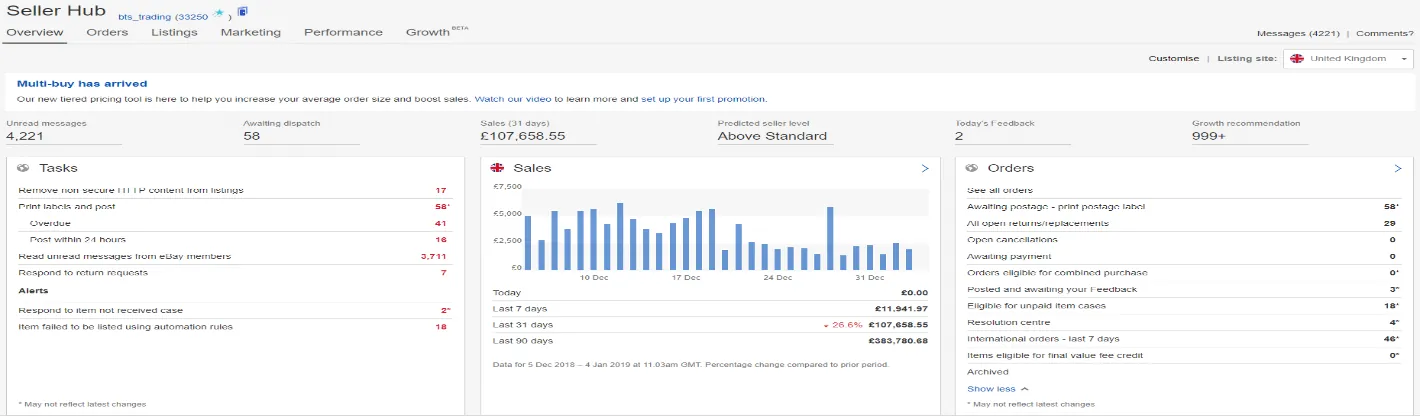The width and height of the screenshot is (1420, 416).
Task: Open Messages (4221) link
Action: click(x=1300, y=34)
